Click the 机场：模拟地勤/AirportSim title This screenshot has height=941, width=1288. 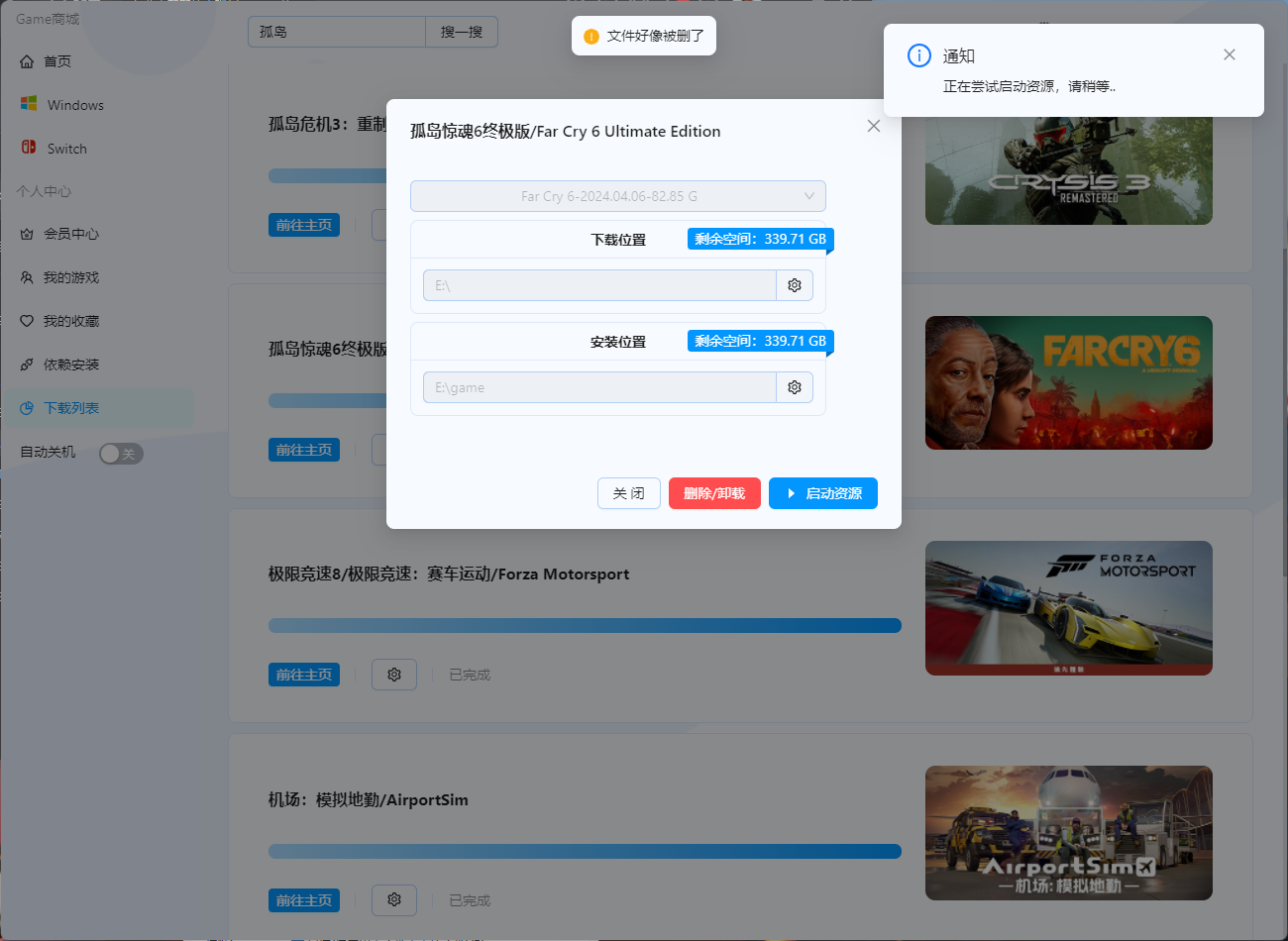(369, 799)
